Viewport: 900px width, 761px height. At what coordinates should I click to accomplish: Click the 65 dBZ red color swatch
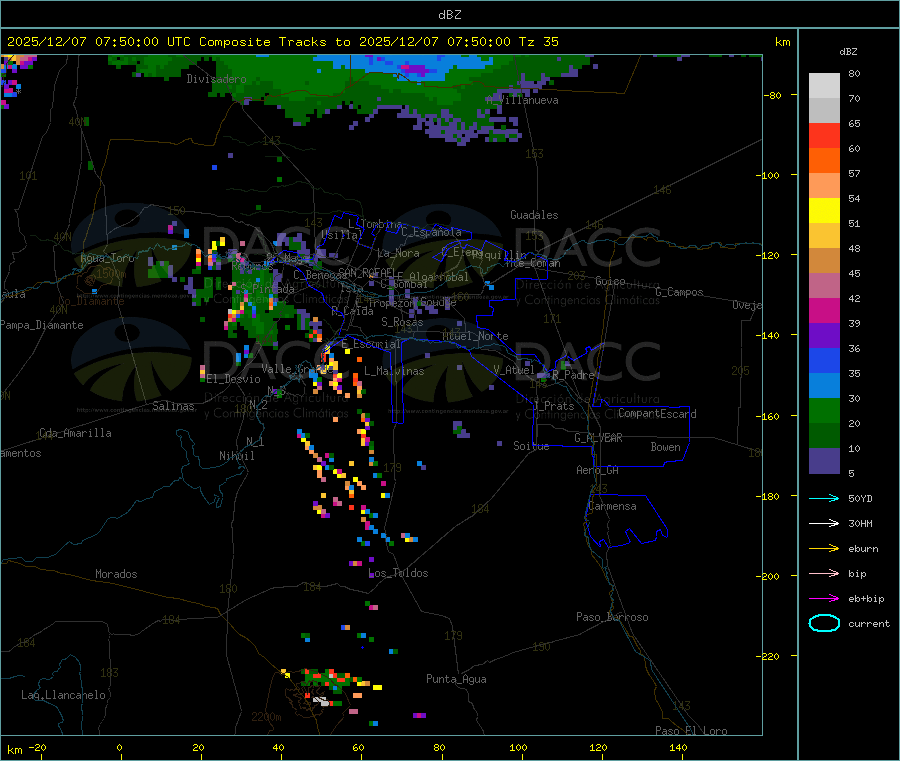point(824,135)
